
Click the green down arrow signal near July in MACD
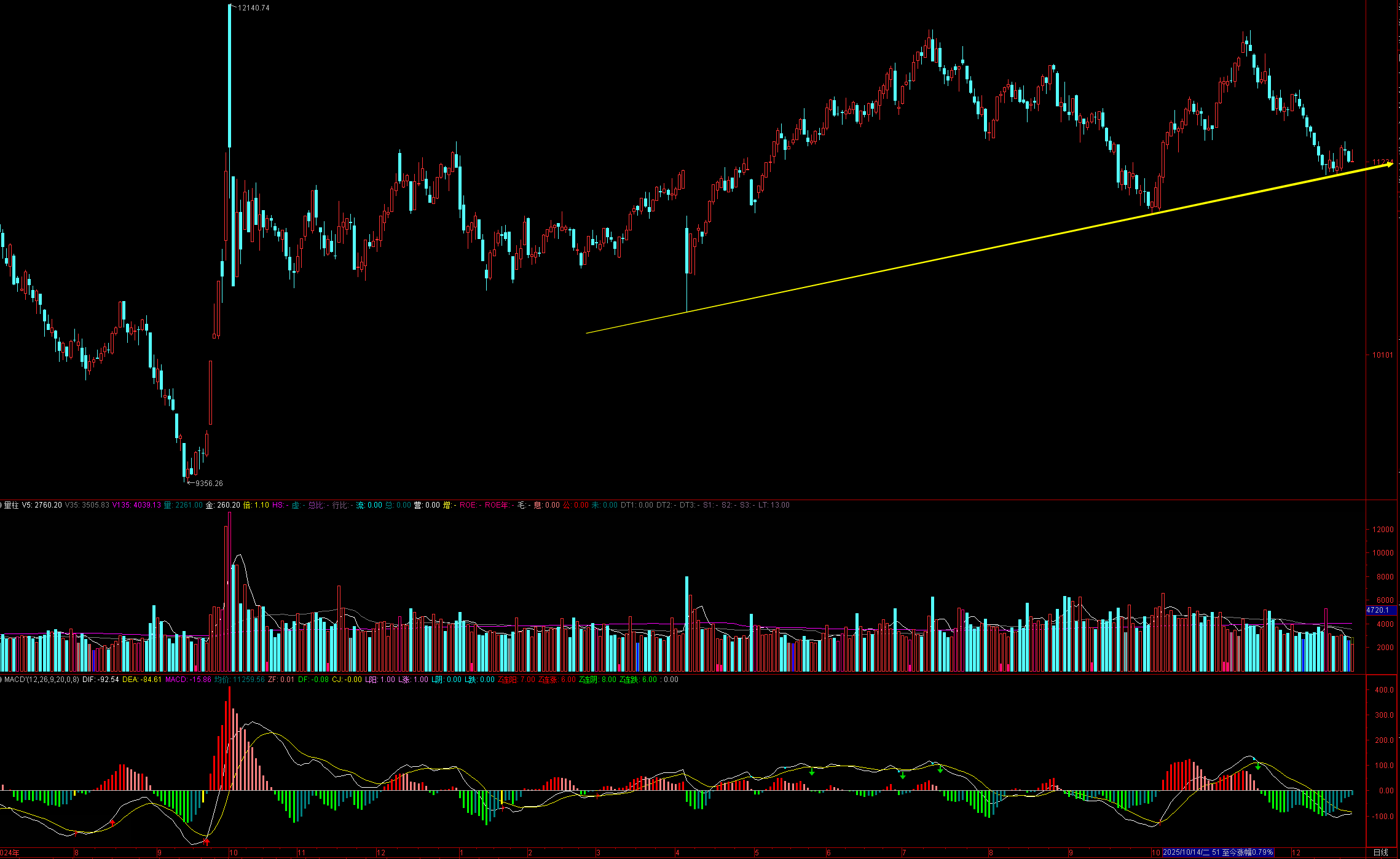click(903, 776)
